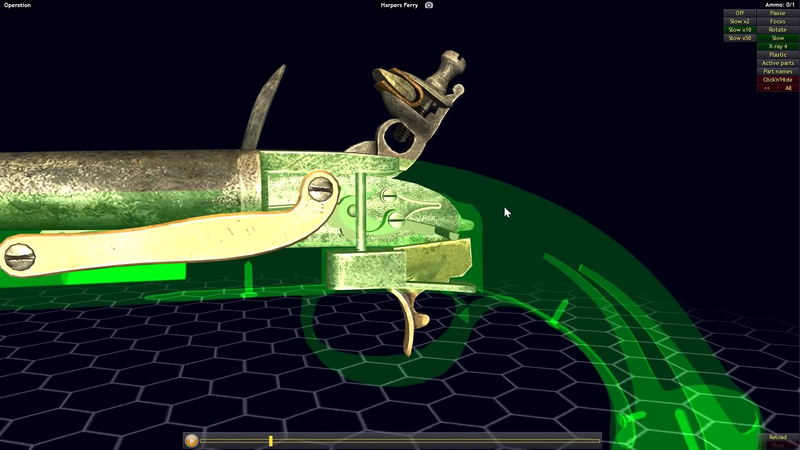800x450 pixels.
Task: Click the Harpers Ferry title
Action: click(400, 5)
